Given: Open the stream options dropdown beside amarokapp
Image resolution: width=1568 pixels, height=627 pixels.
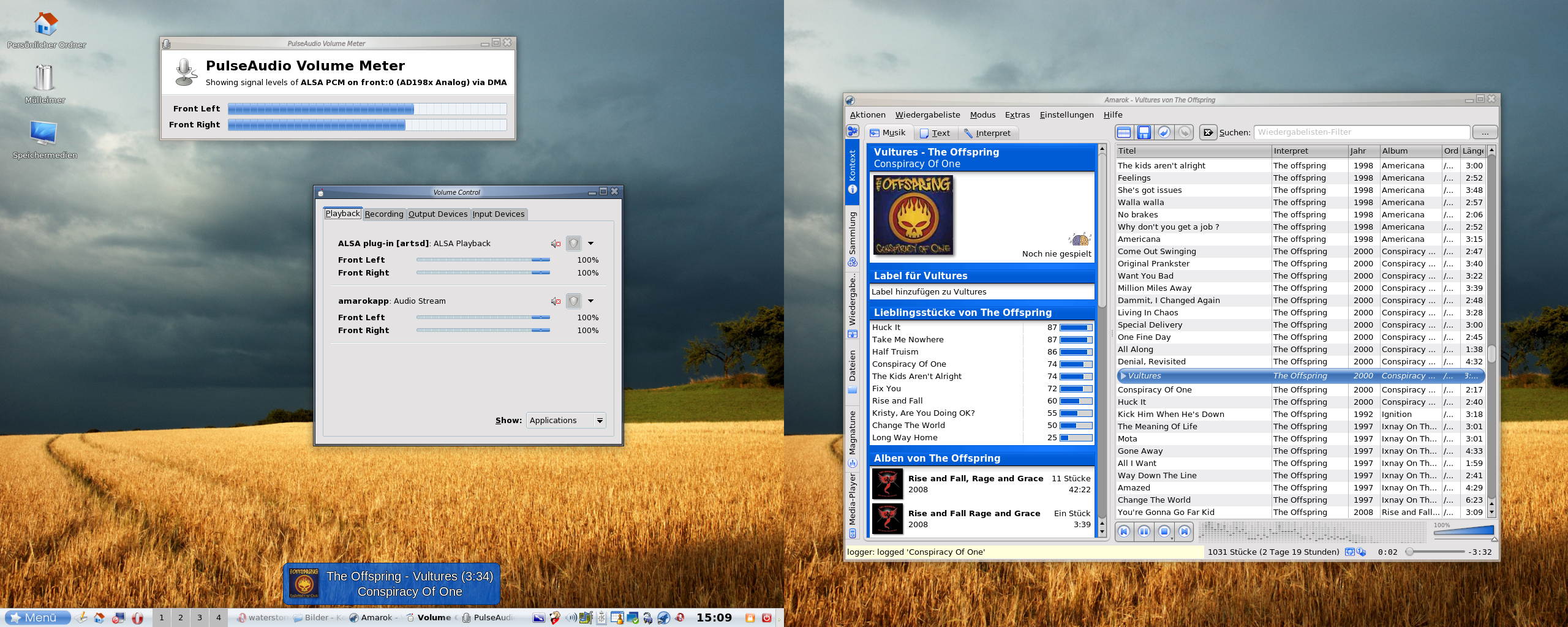Looking at the screenshot, I should (x=590, y=301).
